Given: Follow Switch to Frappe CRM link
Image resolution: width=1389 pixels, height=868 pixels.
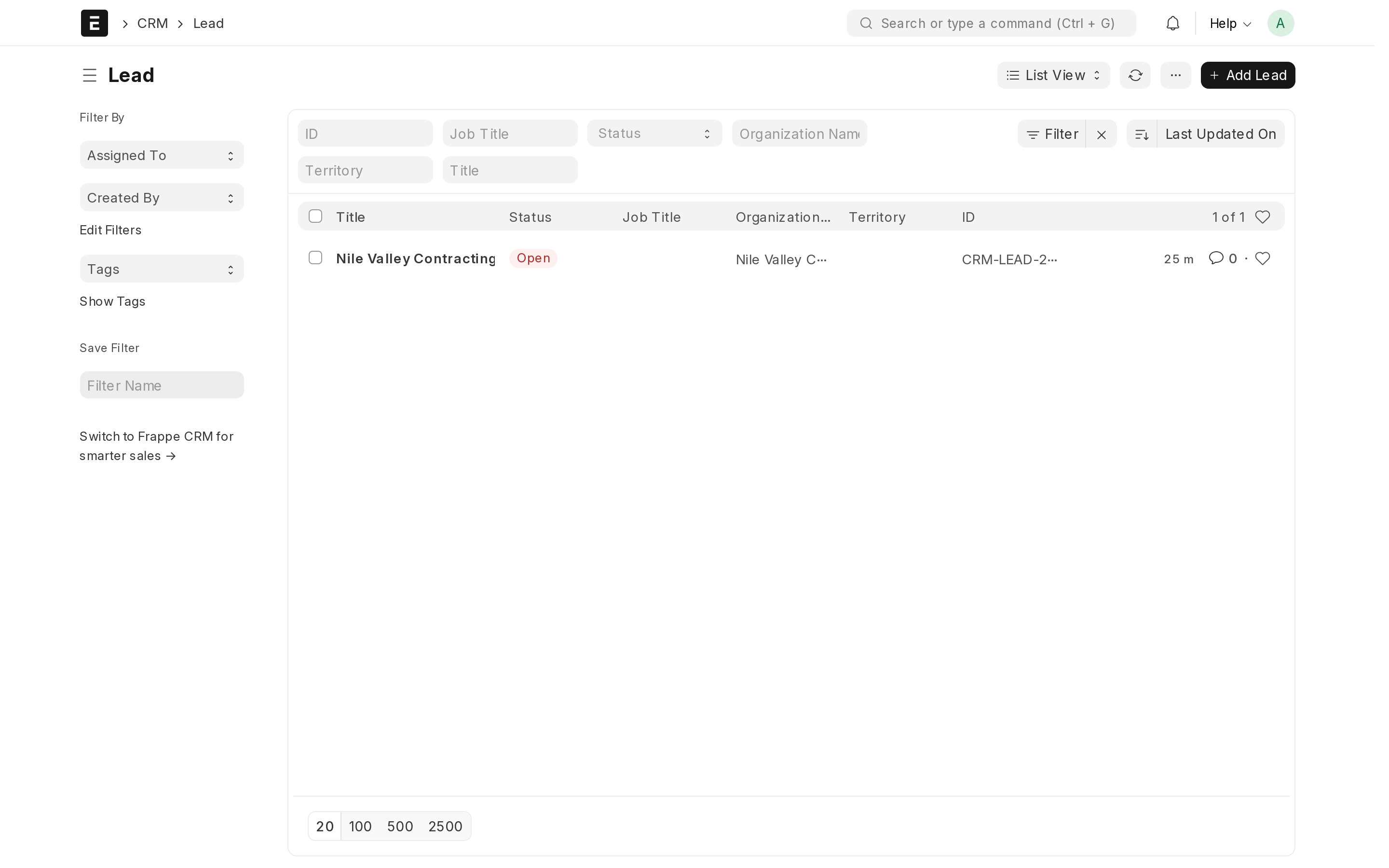Looking at the screenshot, I should click(x=156, y=446).
